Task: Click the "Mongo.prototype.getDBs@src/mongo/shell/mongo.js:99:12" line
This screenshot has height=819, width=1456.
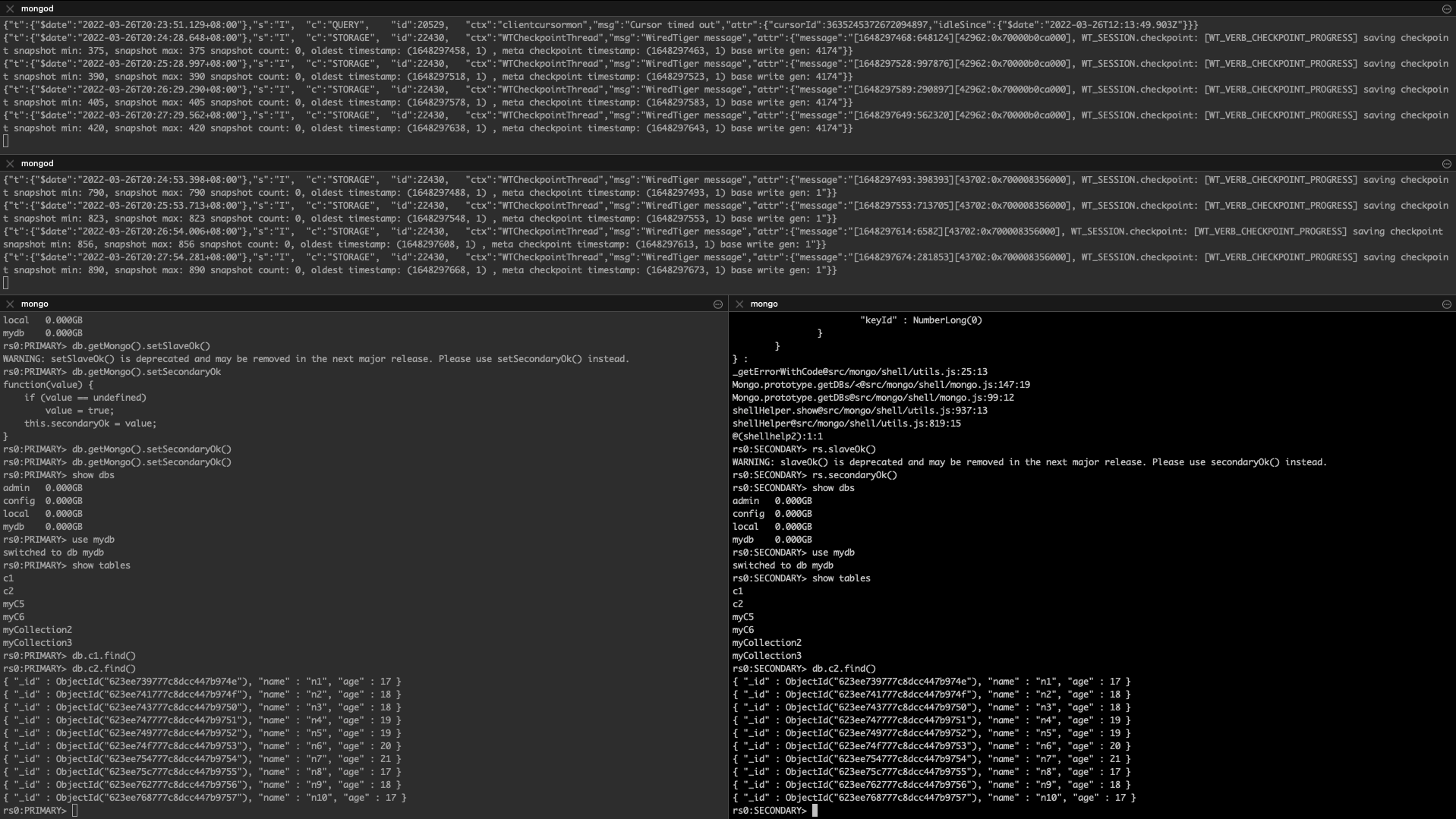Action: click(x=873, y=398)
